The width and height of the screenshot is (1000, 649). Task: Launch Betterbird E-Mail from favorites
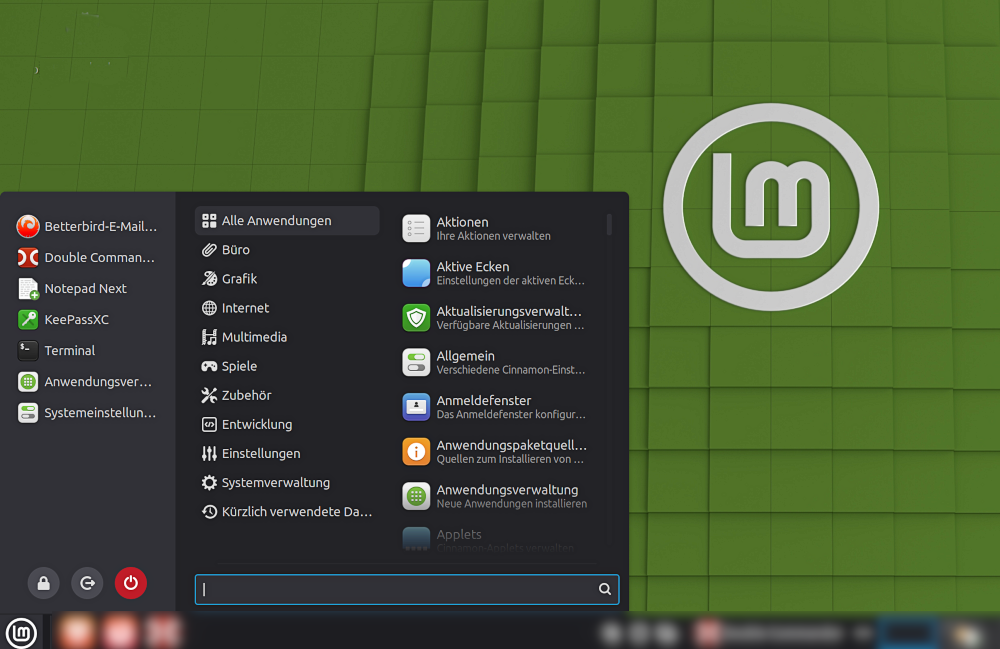click(x=87, y=227)
